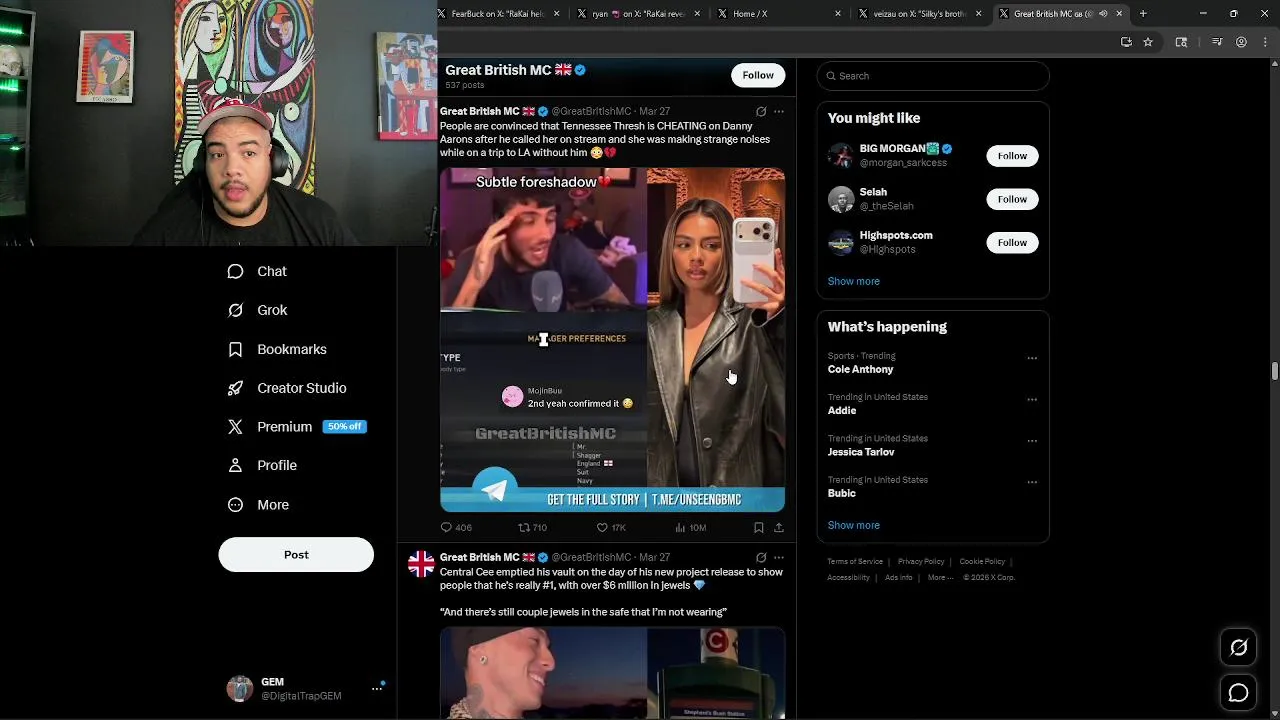Image resolution: width=1280 pixels, height=720 pixels.
Task: Open the Cookie Policy link
Action: 982,562
